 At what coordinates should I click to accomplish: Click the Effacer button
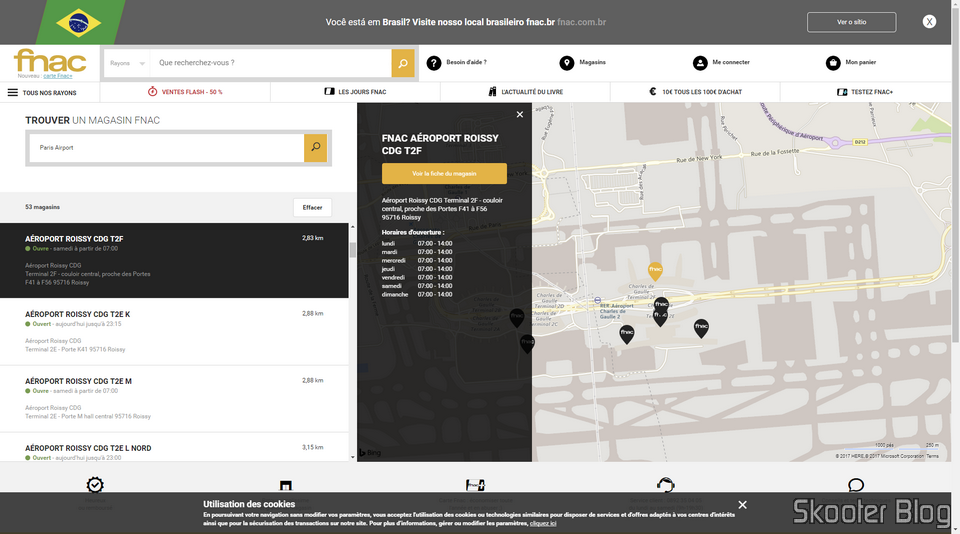pos(312,208)
